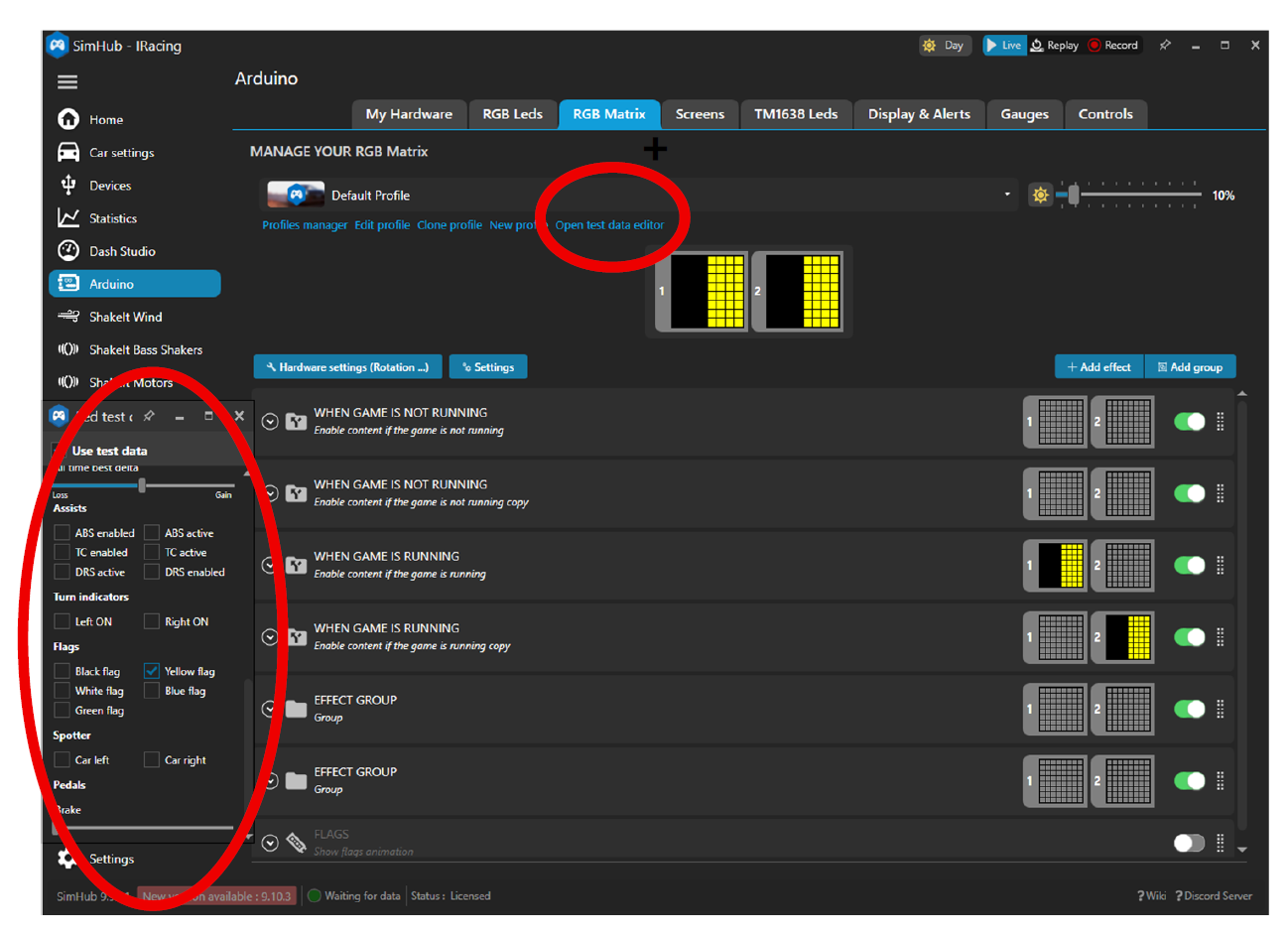This screenshot has height=937, width=1288.
Task: Open Home from the sidebar
Action: click(x=105, y=120)
